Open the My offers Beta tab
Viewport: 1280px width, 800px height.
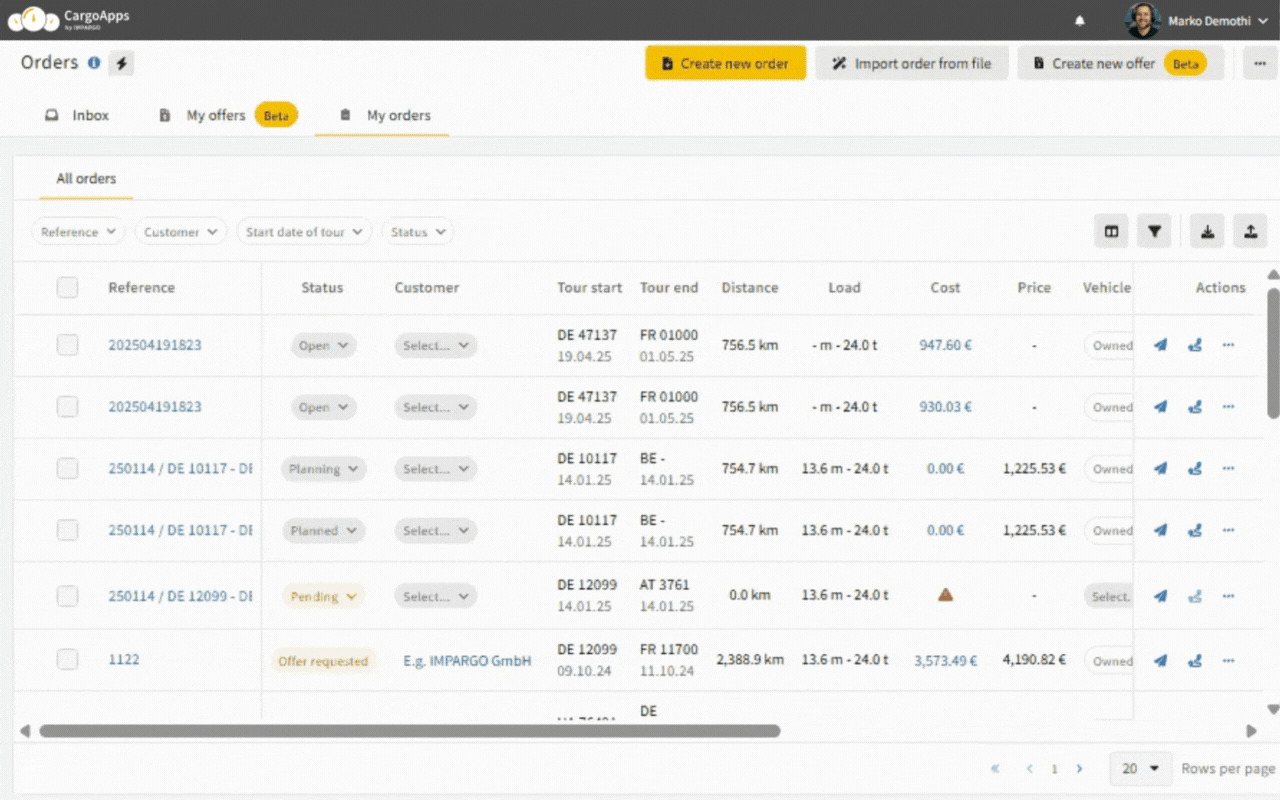[x=215, y=115]
